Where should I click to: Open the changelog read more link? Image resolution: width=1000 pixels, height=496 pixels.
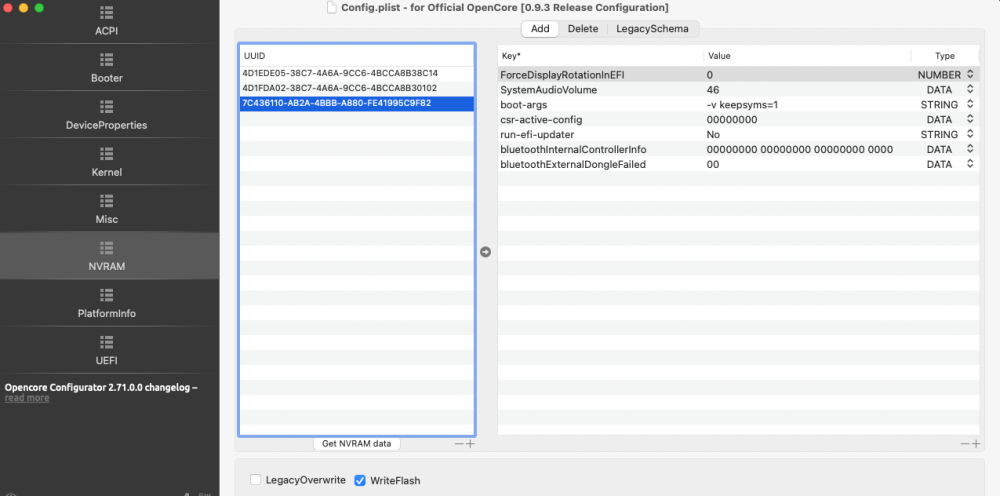tap(27, 398)
